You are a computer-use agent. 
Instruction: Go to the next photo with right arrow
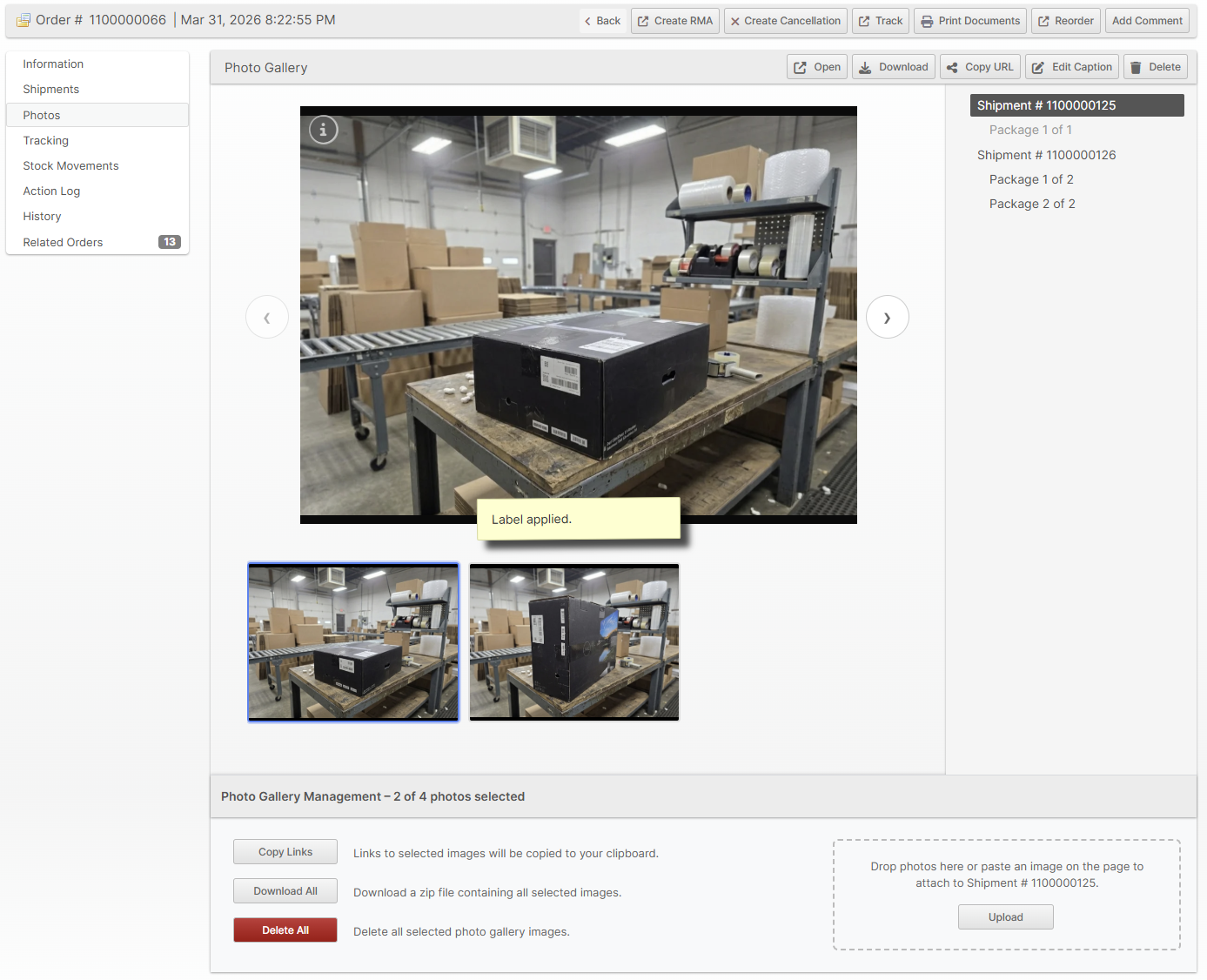coord(887,318)
